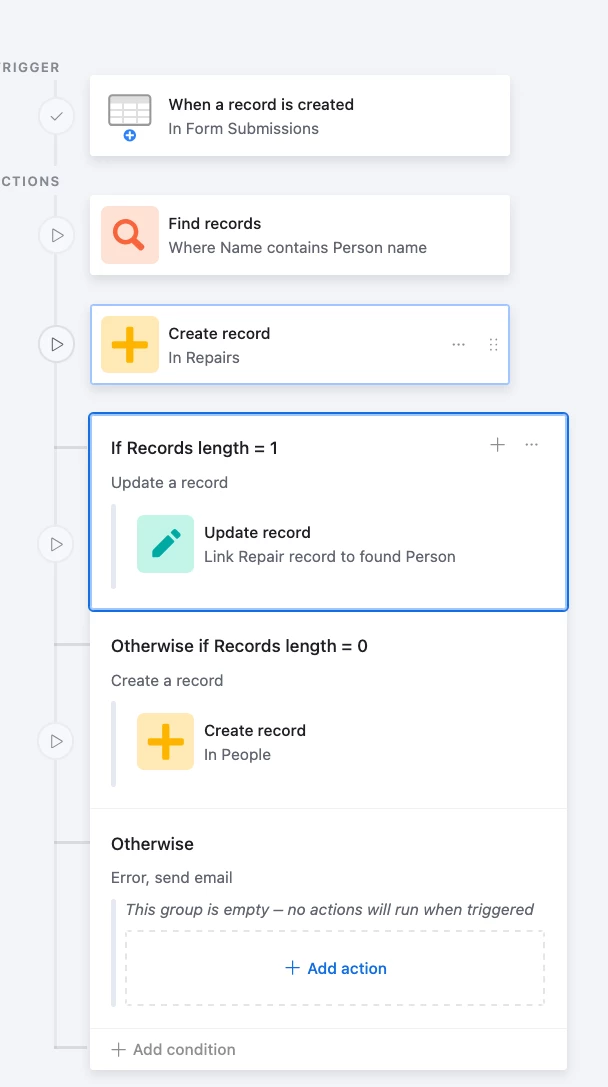This screenshot has width=608, height=1087.
Task: Open the Find records action card
Action: point(300,235)
